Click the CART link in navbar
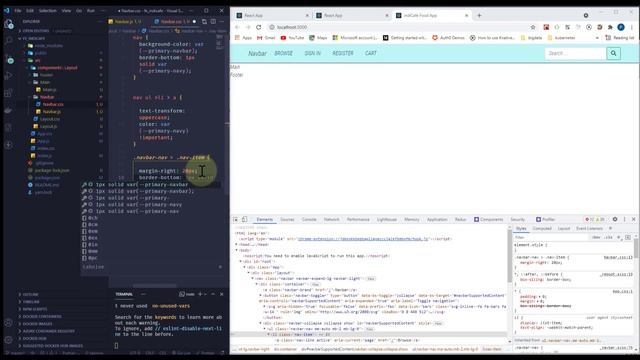The image size is (640, 360). coord(371,53)
